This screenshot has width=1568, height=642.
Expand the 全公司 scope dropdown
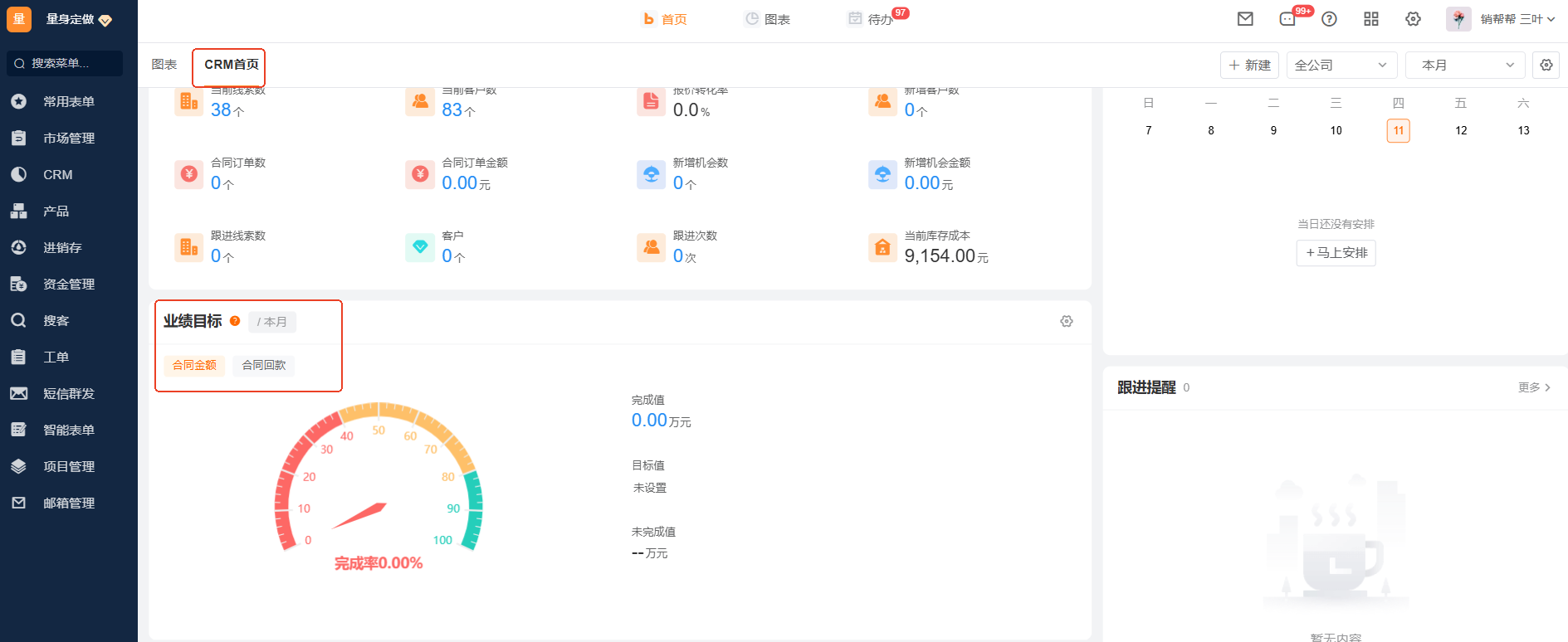pos(1341,65)
